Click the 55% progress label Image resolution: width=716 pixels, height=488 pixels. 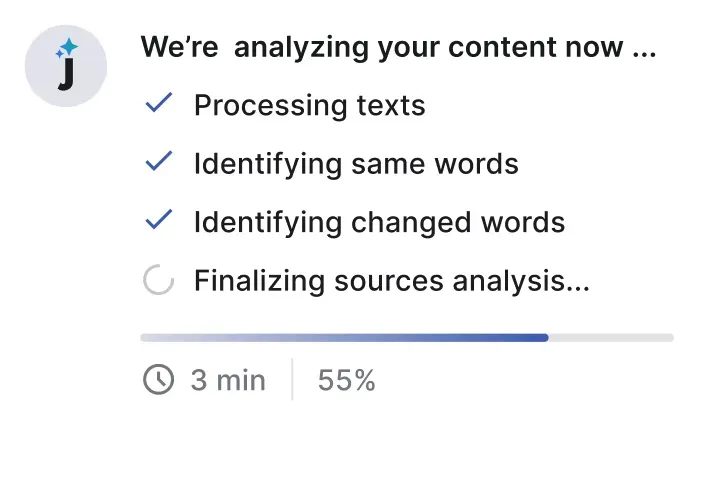pos(347,380)
